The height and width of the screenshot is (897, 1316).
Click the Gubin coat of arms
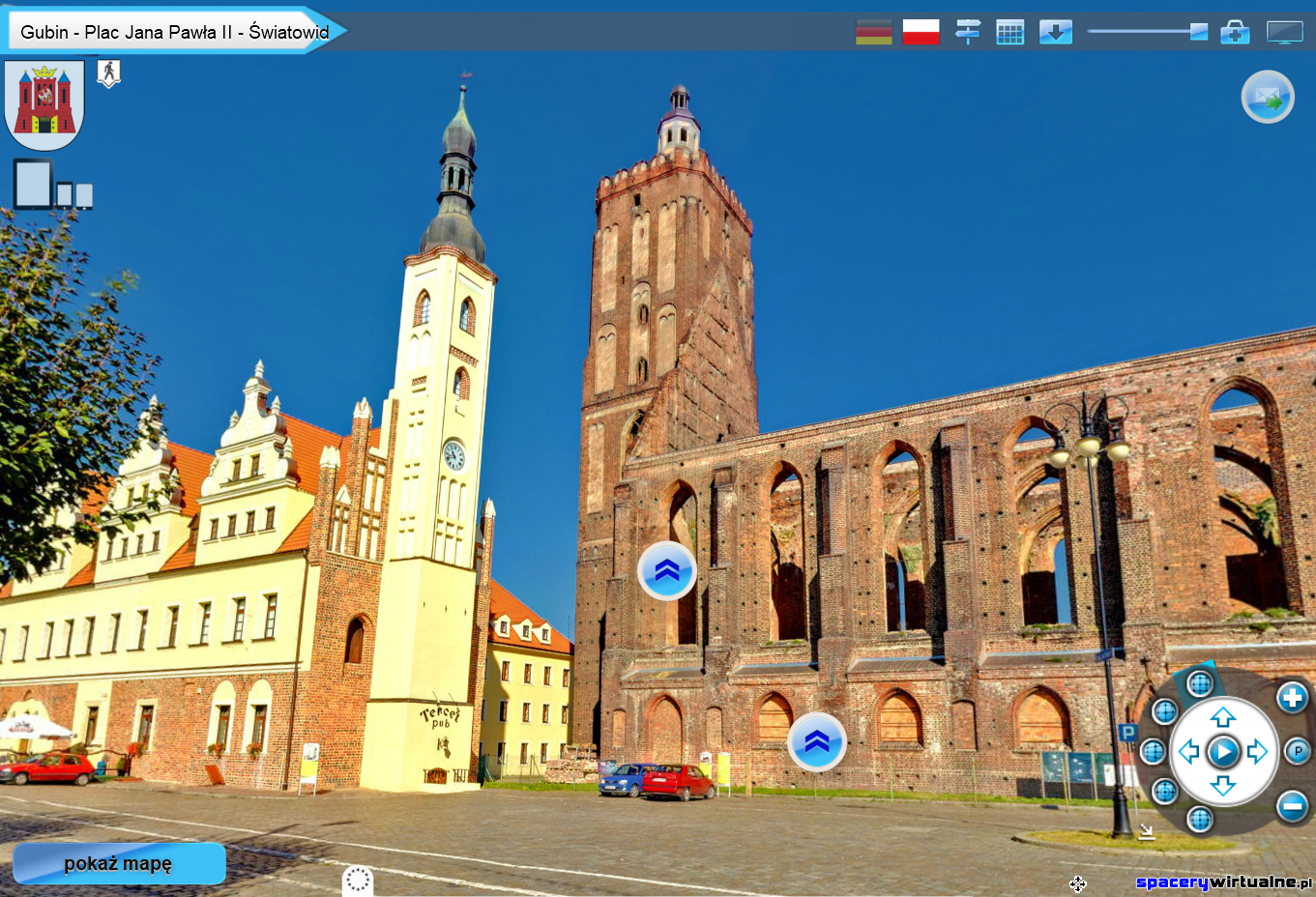coord(44,103)
